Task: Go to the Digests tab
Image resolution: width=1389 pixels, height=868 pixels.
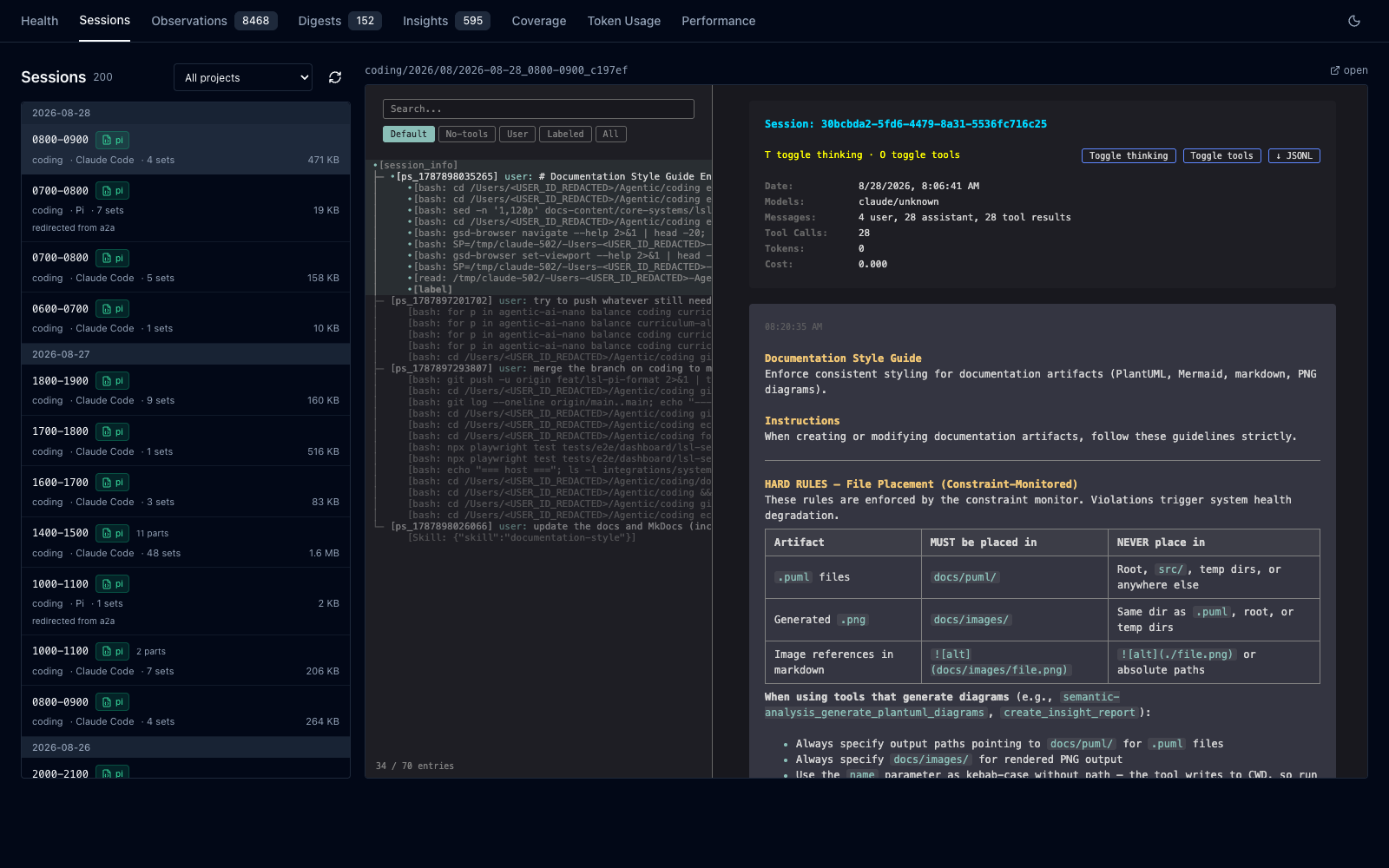Action: click(339, 21)
